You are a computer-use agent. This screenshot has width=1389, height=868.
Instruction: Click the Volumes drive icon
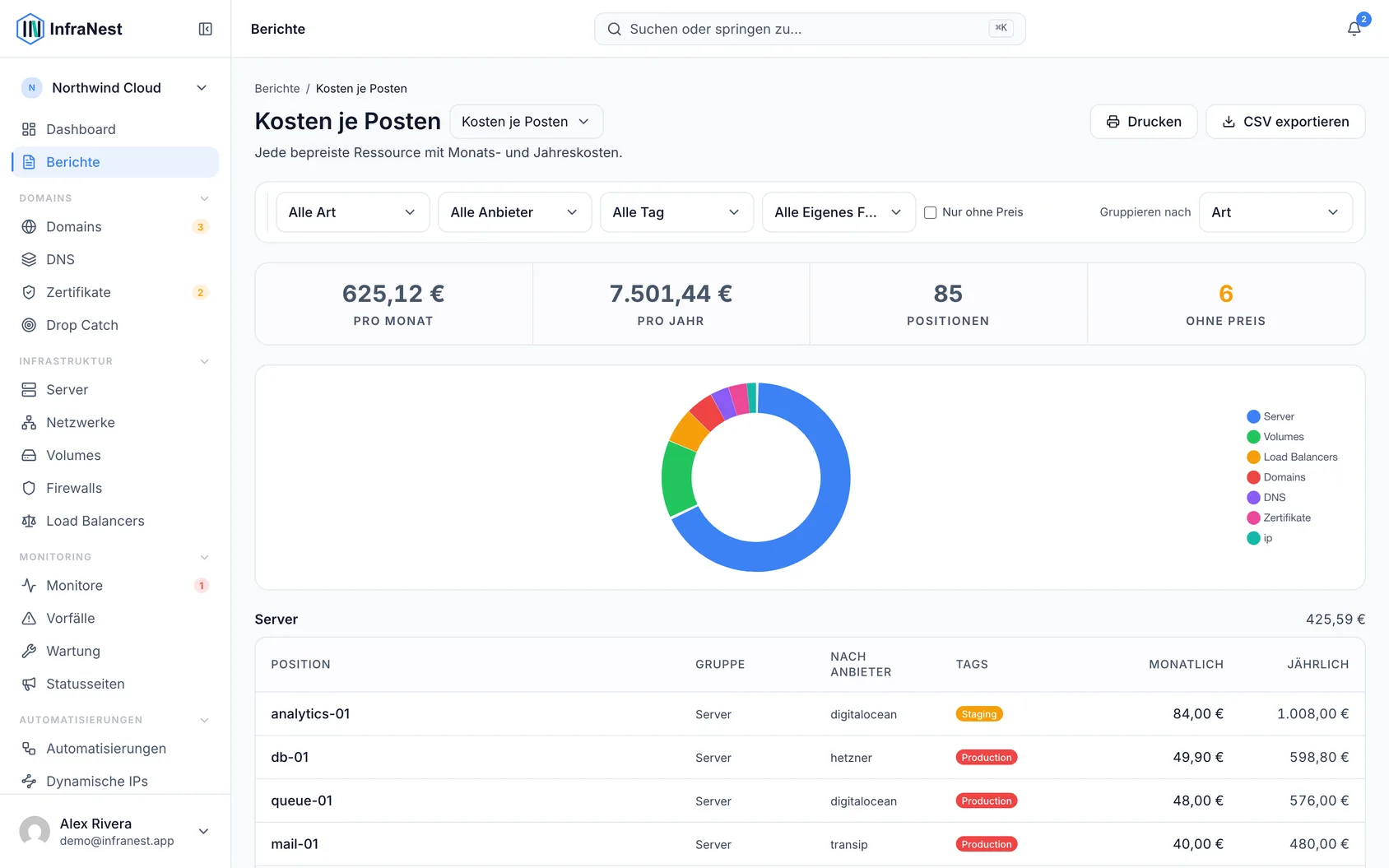(29, 455)
